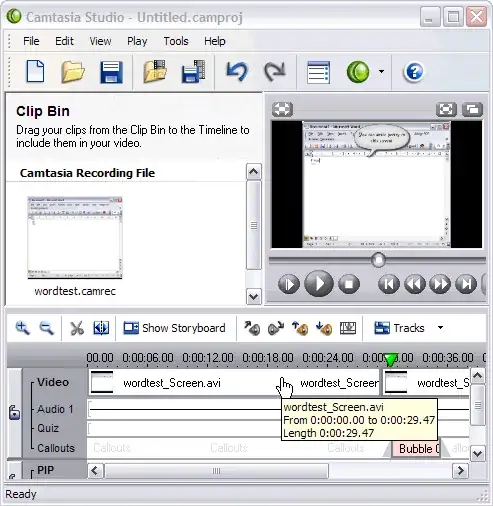Open the task list panel icon
Viewport: 493px width, 506px height.
pos(318,72)
